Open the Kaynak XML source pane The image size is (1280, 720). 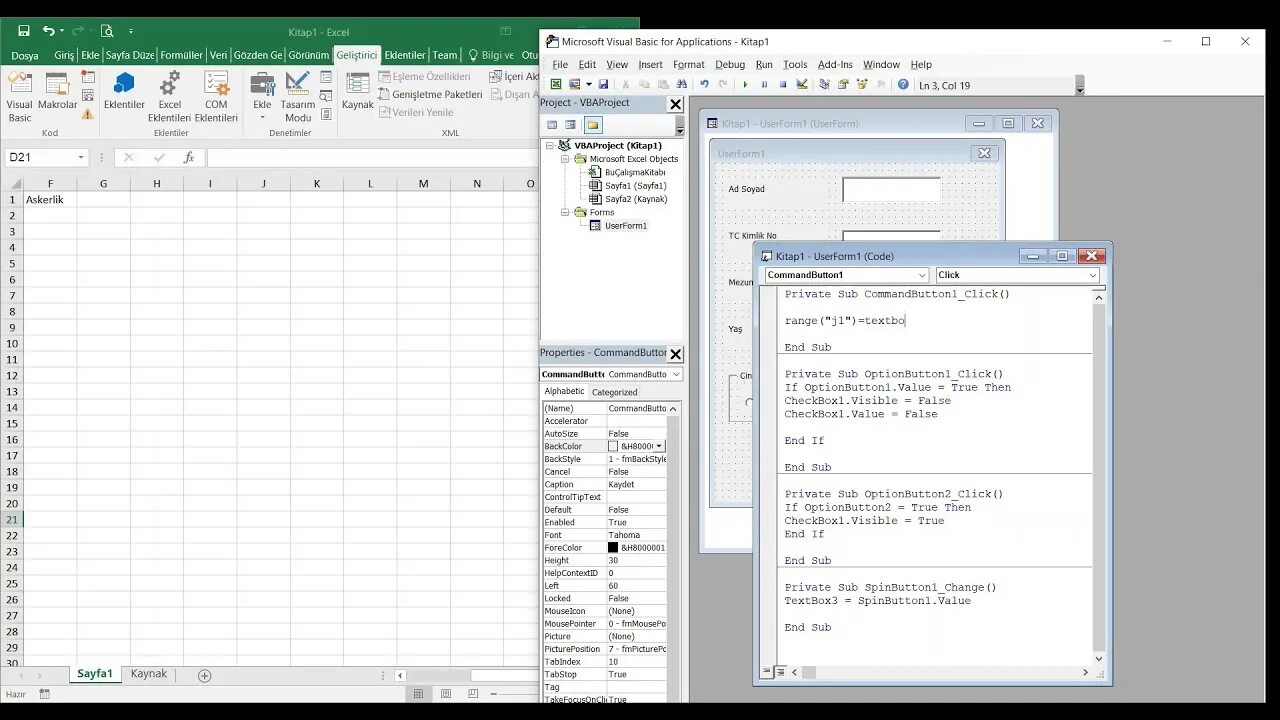point(357,90)
